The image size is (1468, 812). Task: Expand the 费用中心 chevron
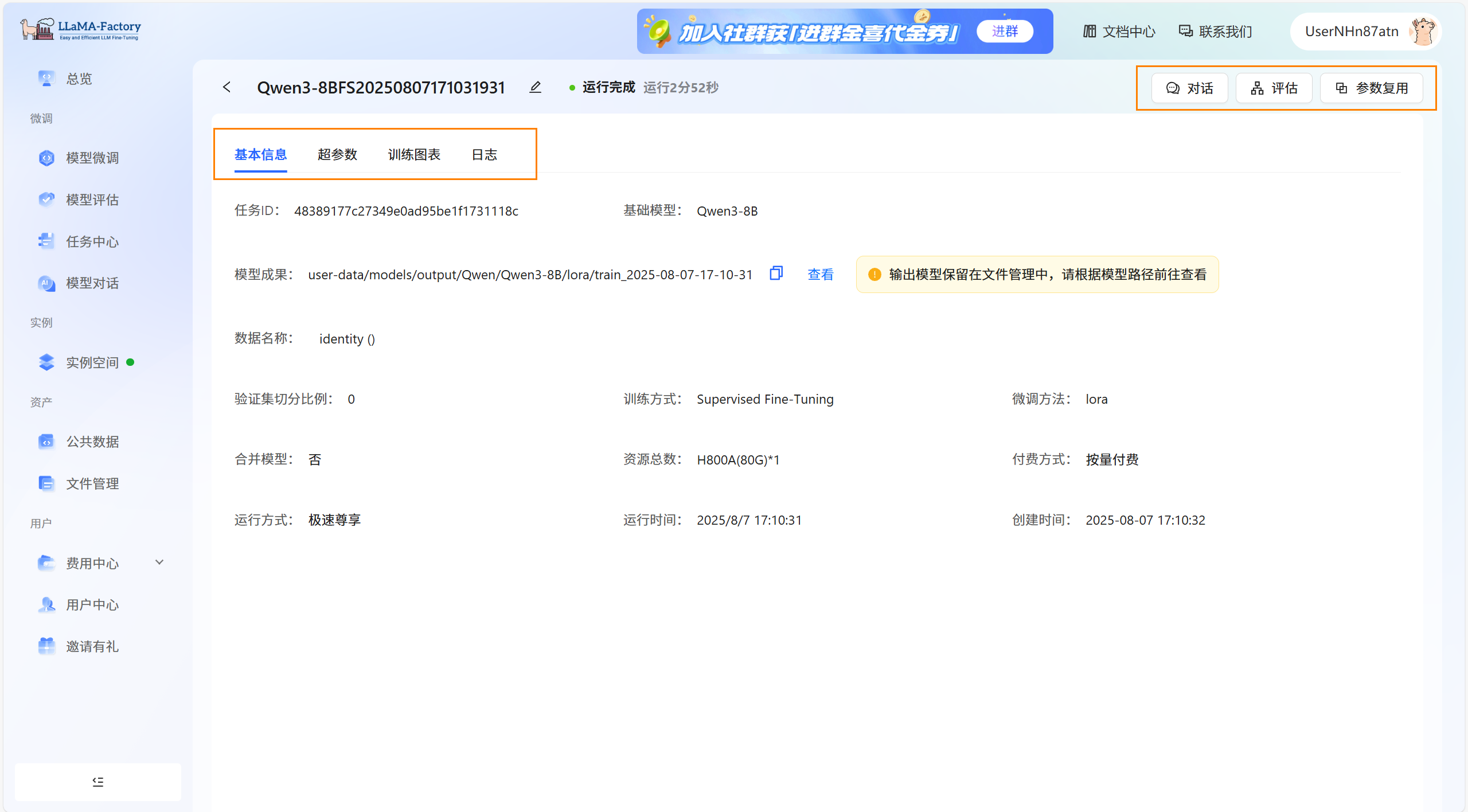click(x=159, y=563)
